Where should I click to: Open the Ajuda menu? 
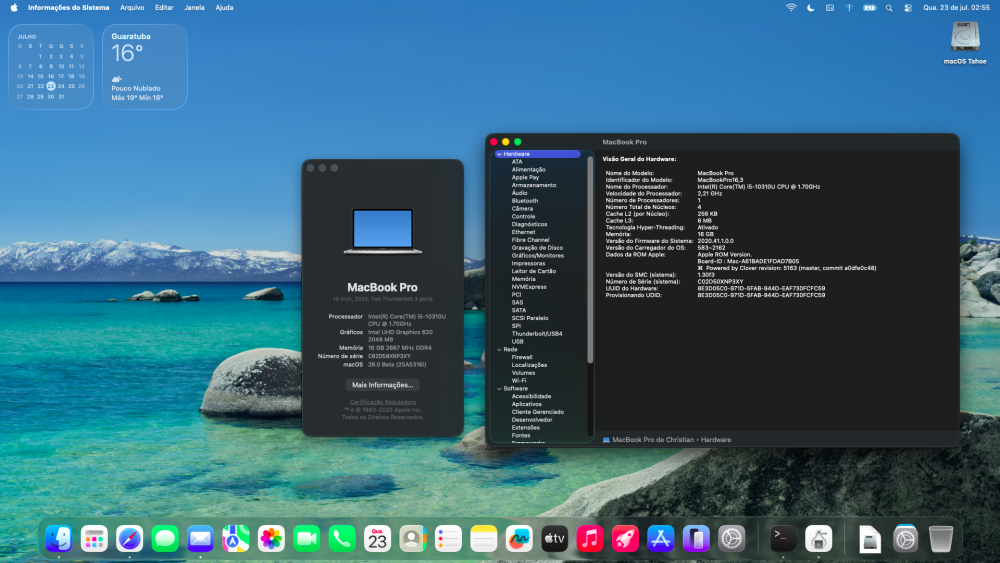pyautogui.click(x=224, y=8)
